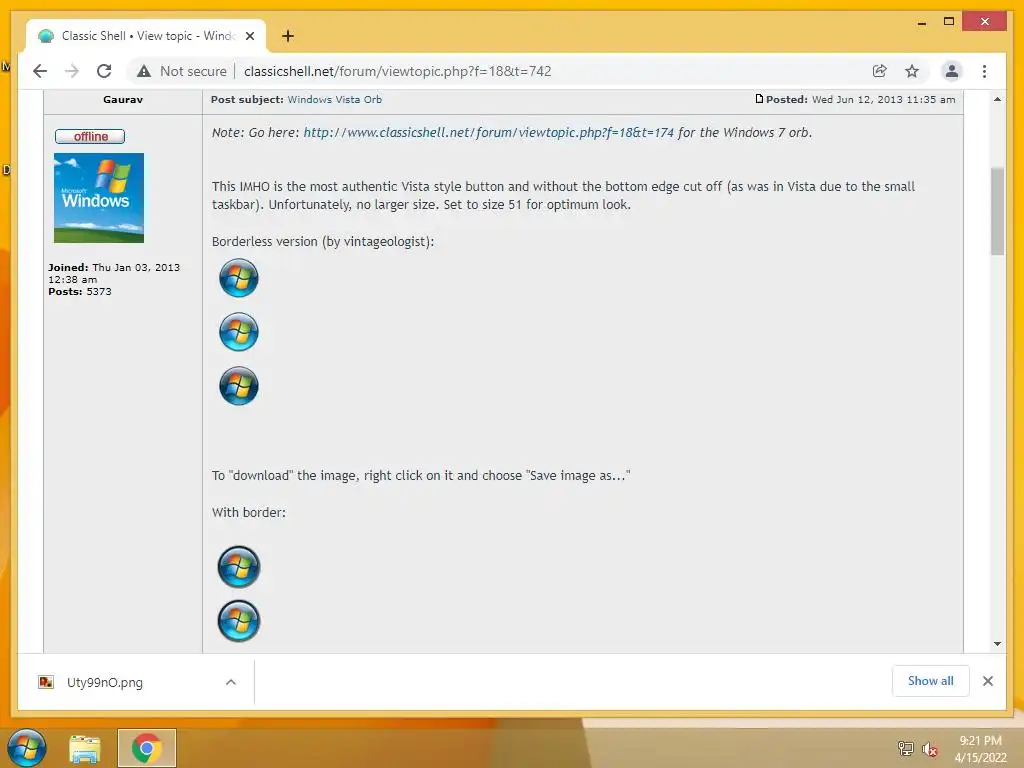
Task: Click the Gaurav username
Action: coord(123,99)
